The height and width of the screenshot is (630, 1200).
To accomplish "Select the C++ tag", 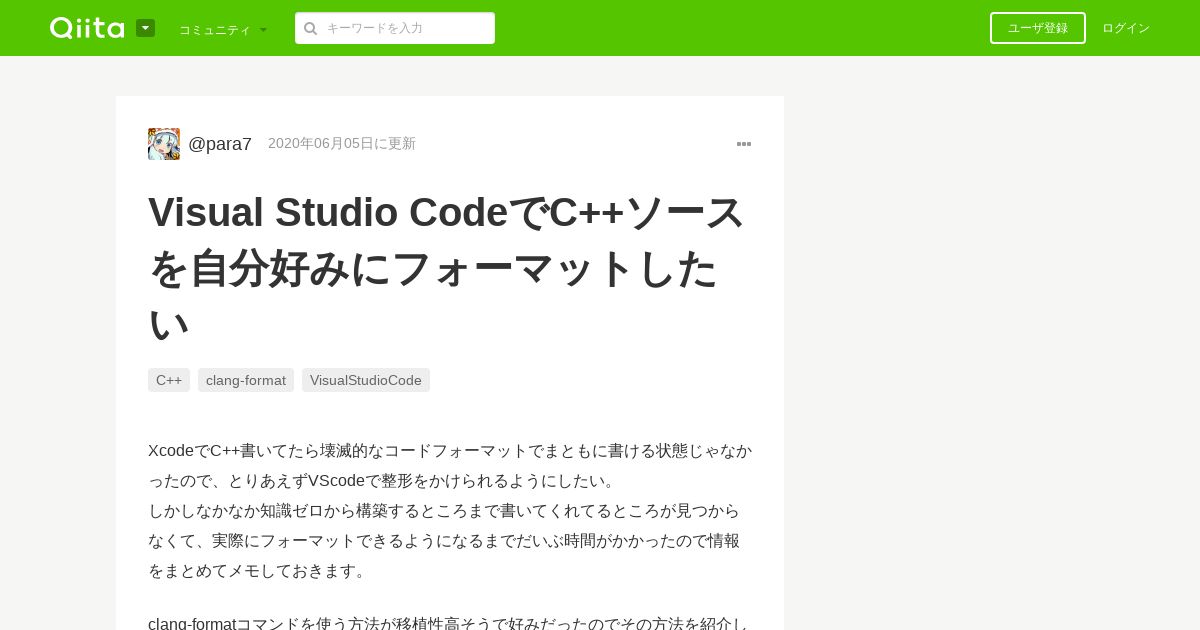I will (x=169, y=380).
